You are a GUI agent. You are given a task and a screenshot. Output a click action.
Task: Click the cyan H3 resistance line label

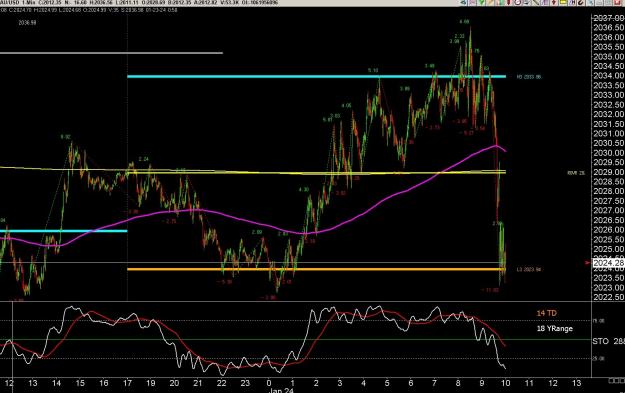(x=529, y=77)
